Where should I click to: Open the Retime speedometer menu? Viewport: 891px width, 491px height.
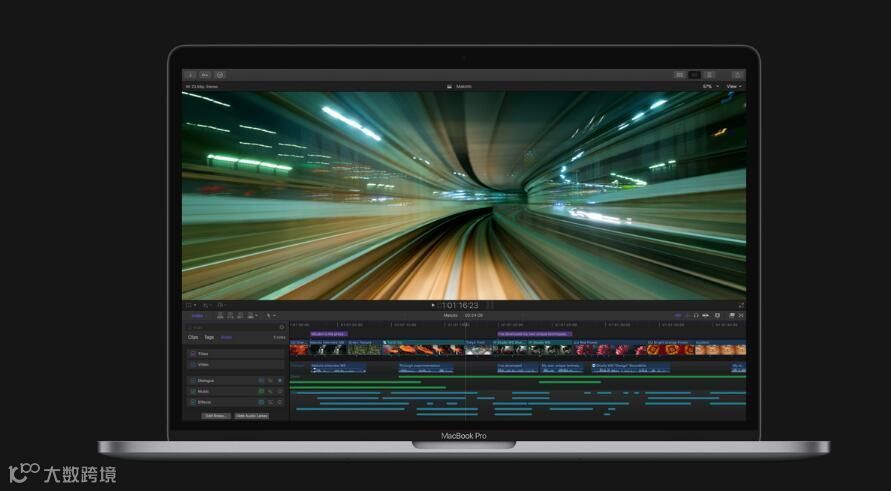click(220, 305)
